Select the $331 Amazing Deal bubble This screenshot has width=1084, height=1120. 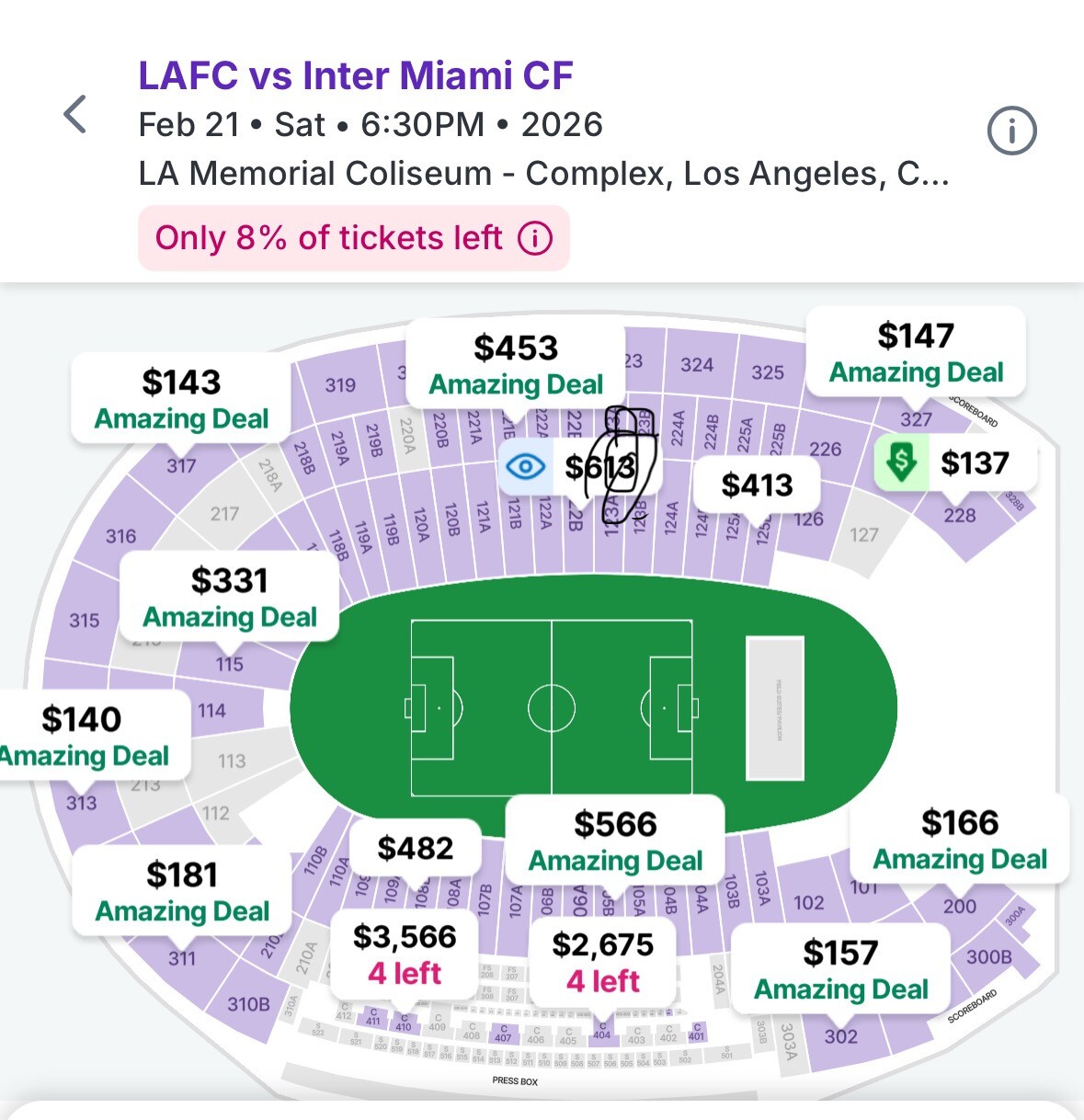coord(230,598)
